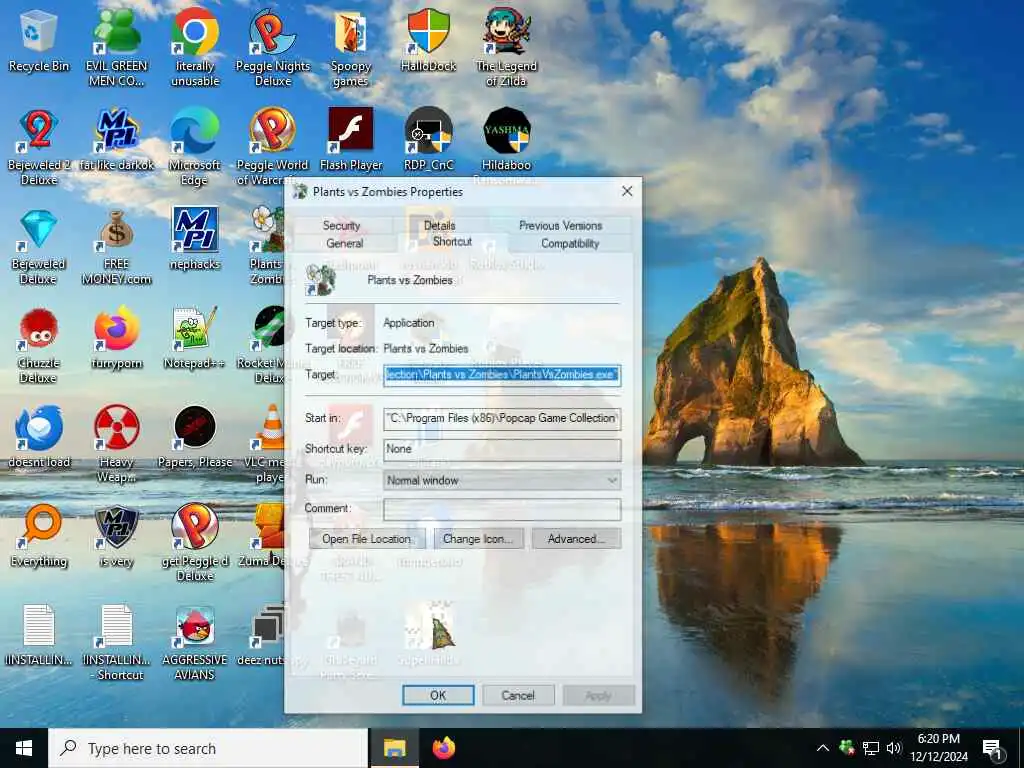1024x768 pixels.
Task: Switch to the Compatibility tab
Action: click(x=569, y=243)
